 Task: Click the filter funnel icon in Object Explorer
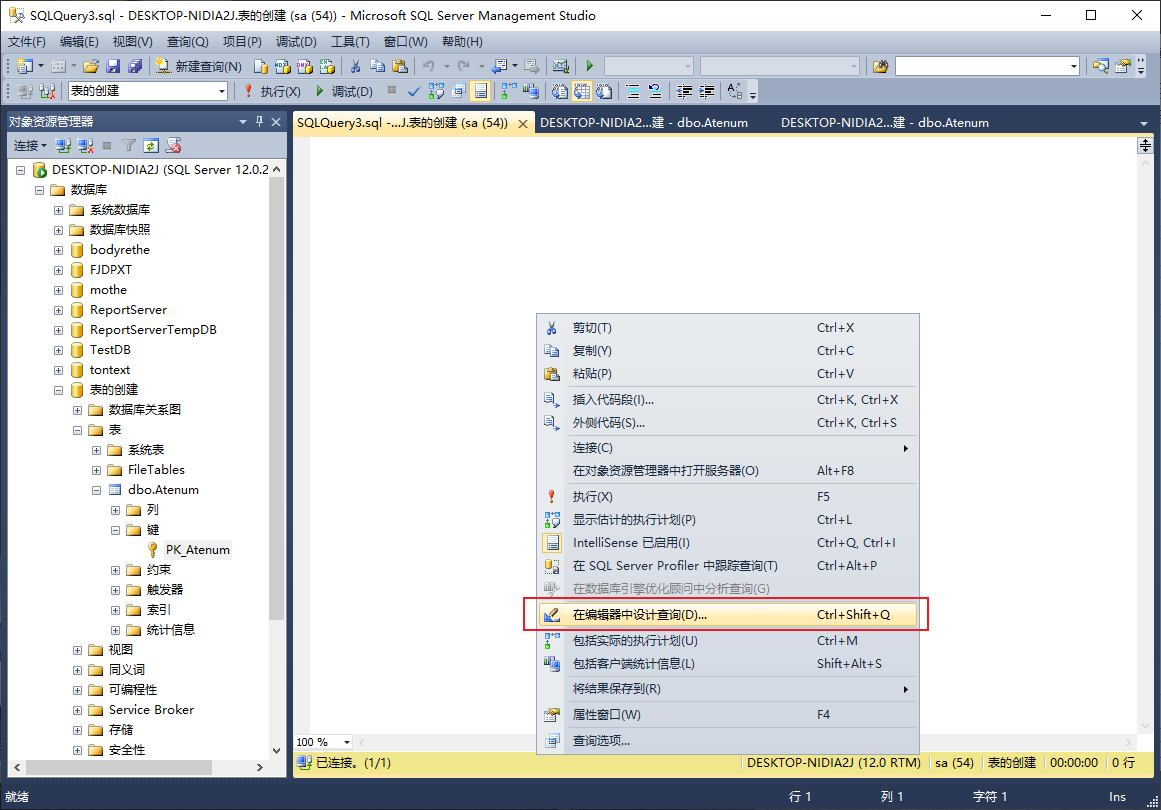[129, 146]
